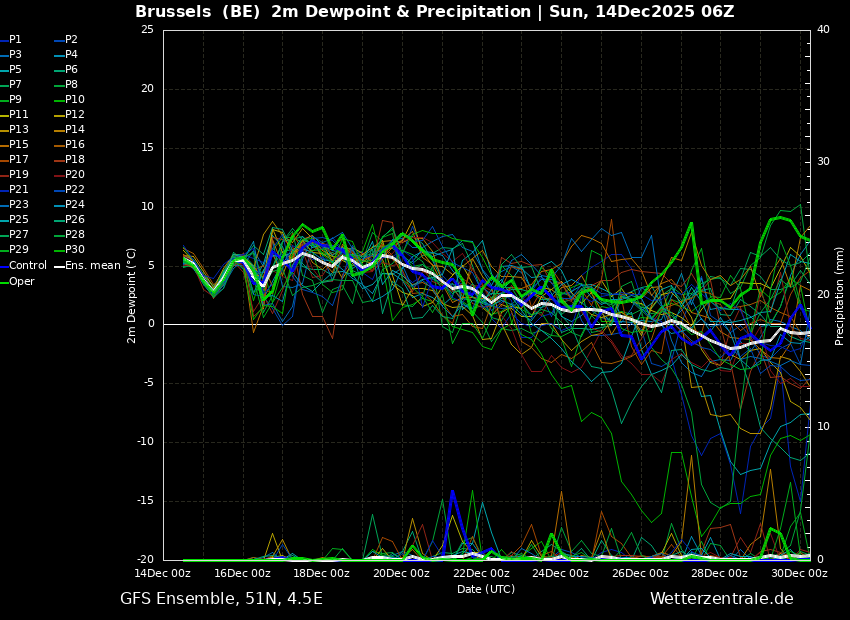Click the P21 legend label
The width and height of the screenshot is (850, 620).
click(x=18, y=190)
